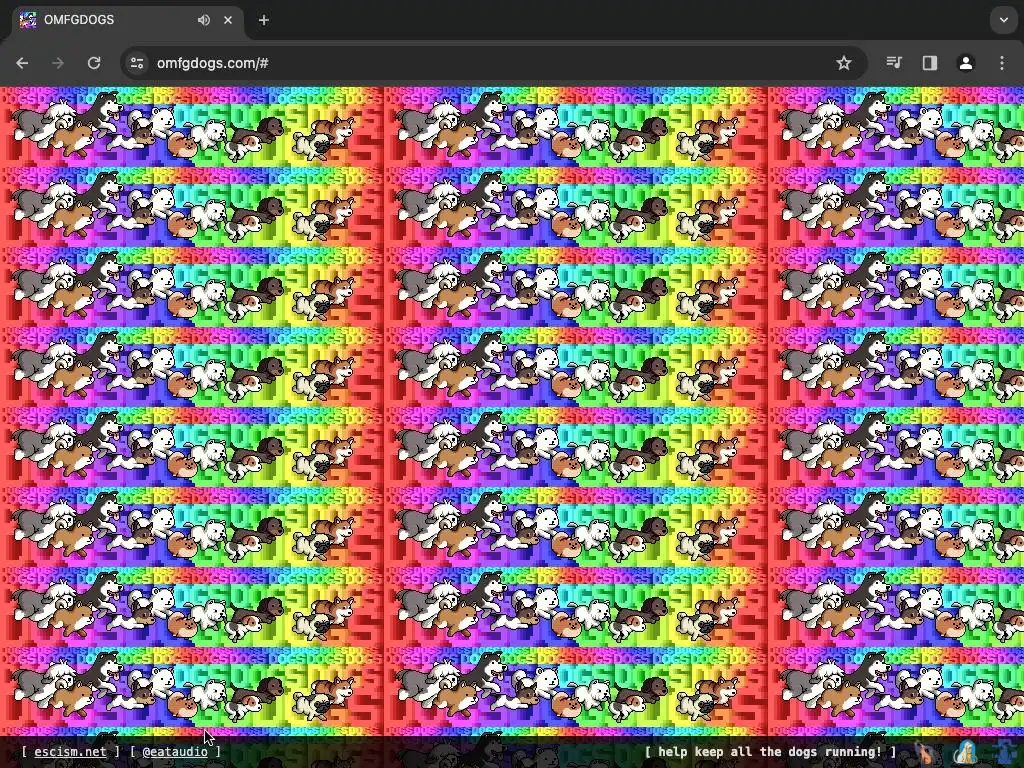
Task: Open Chrome three-dot menu
Action: tap(1002, 63)
